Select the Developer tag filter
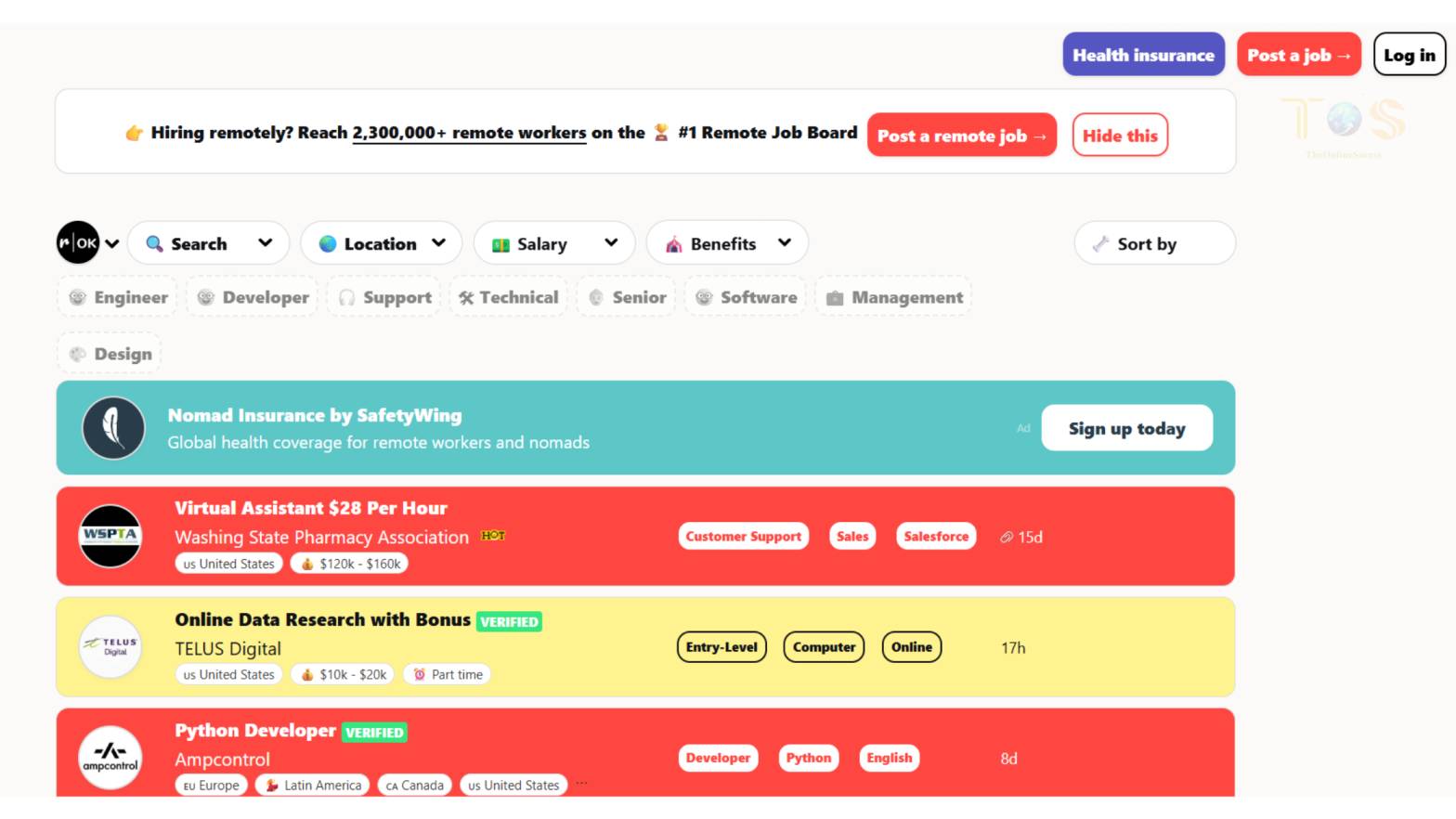This screenshot has width=1456, height=819. (253, 297)
